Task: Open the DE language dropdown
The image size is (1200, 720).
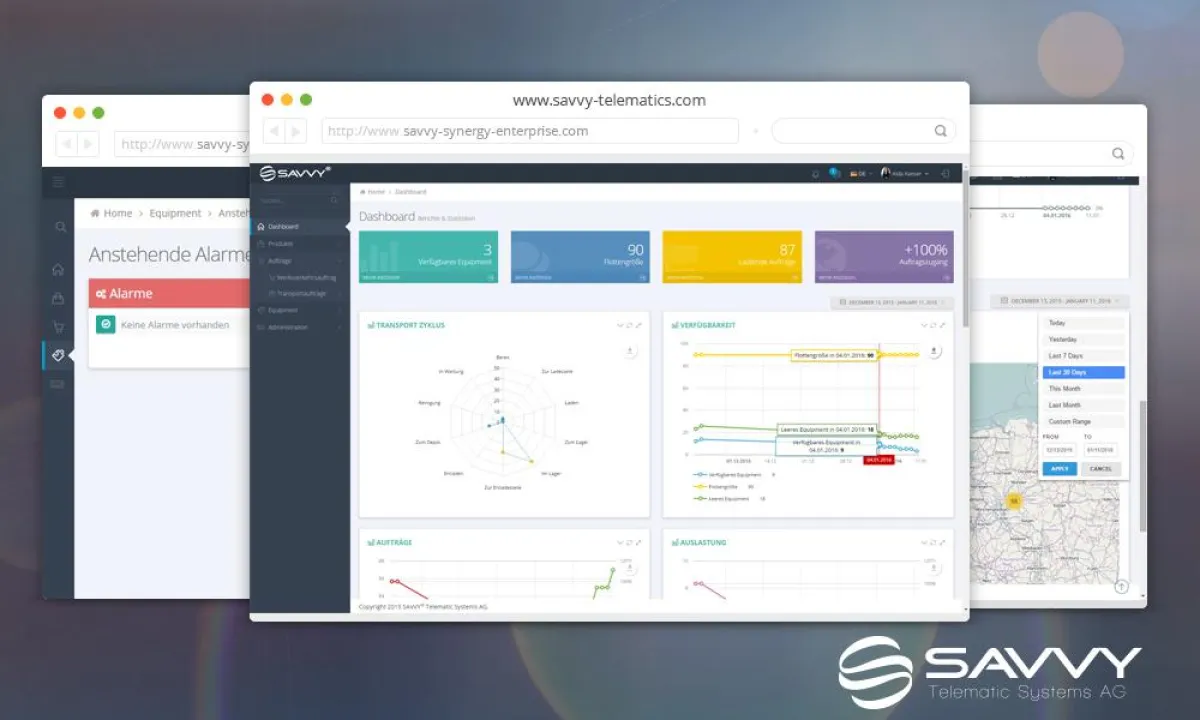Action: click(x=858, y=174)
